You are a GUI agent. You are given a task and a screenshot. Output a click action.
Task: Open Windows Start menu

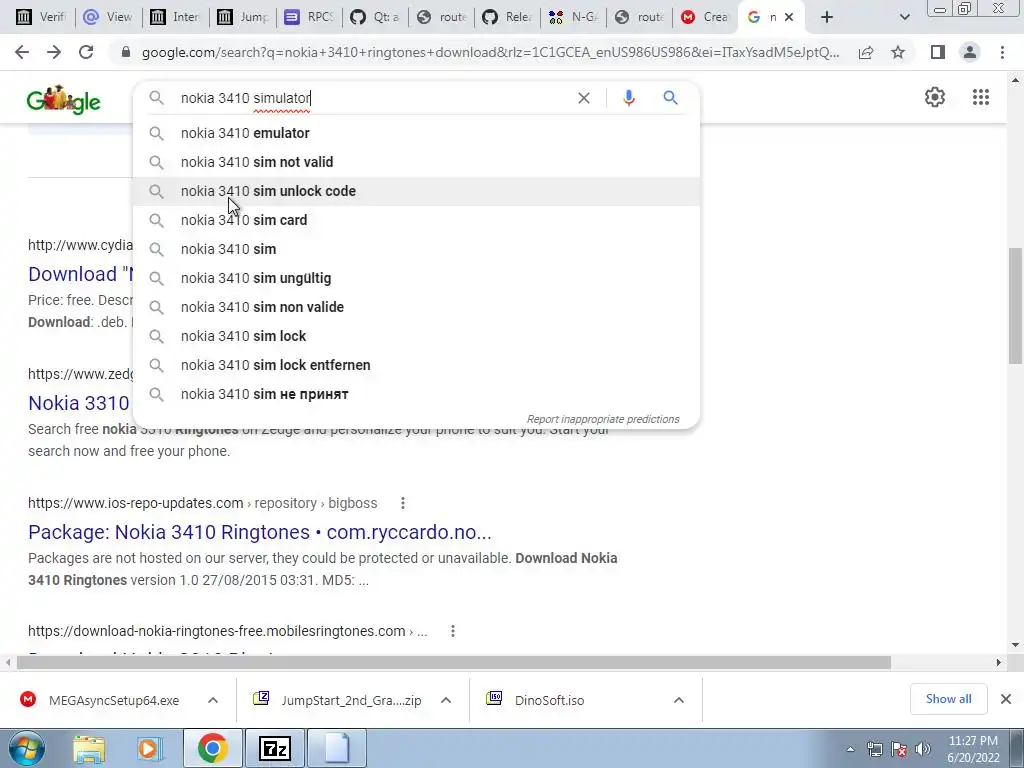click(26, 748)
